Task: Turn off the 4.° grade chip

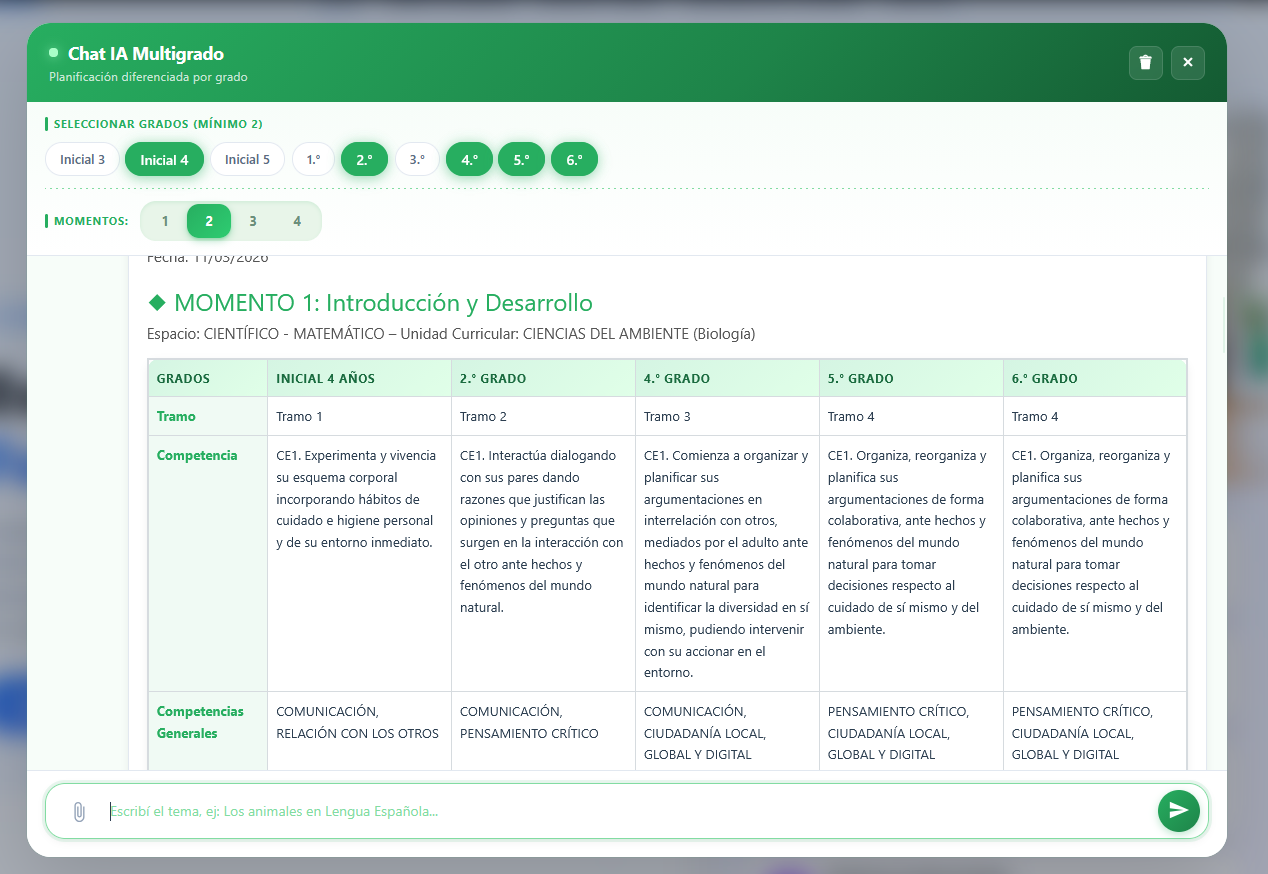Action: tap(469, 160)
